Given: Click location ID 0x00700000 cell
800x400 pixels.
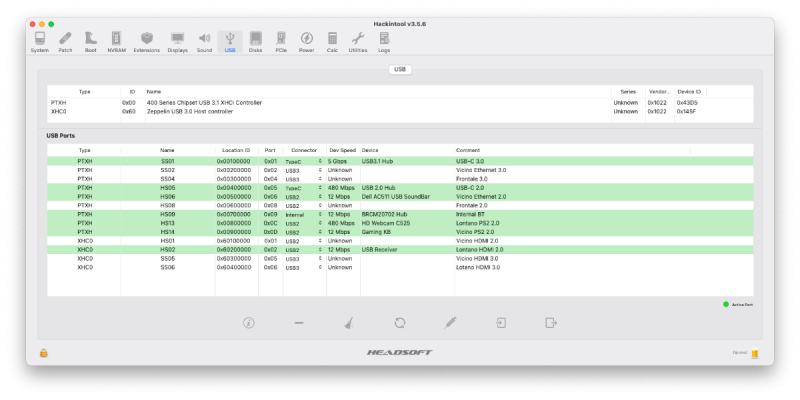Looking at the screenshot, I should tap(234, 214).
